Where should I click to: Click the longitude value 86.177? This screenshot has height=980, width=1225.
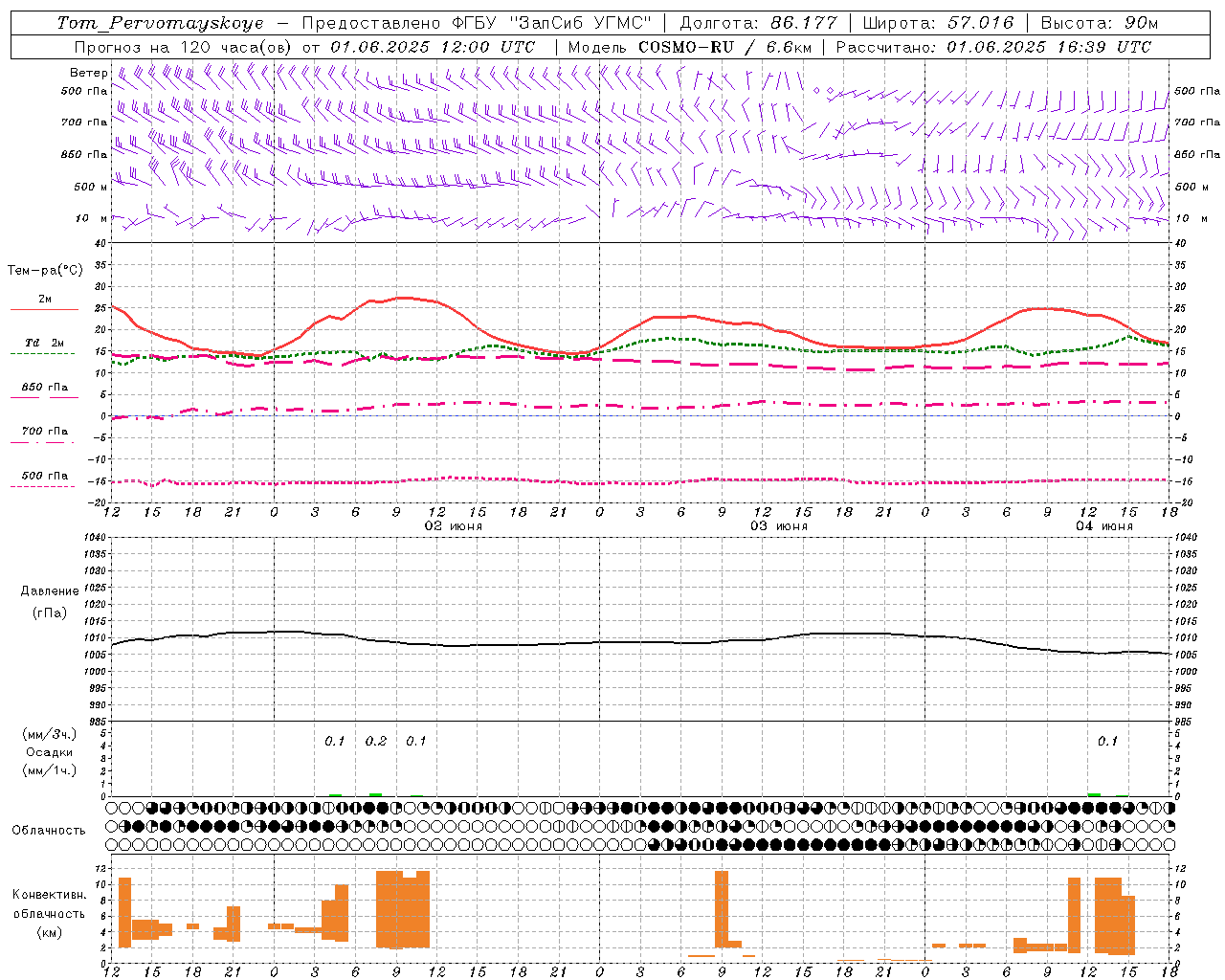[x=804, y=23]
